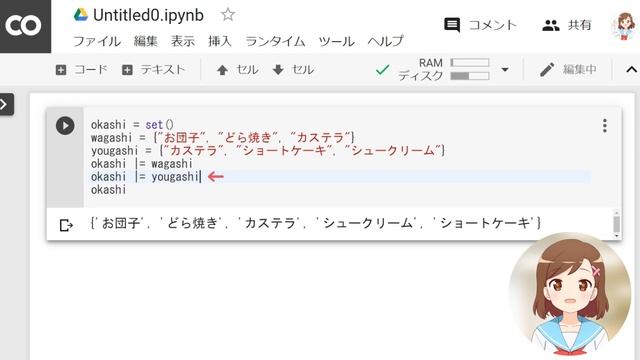Open the ランタイム menu
640x360 pixels.
[275, 41]
